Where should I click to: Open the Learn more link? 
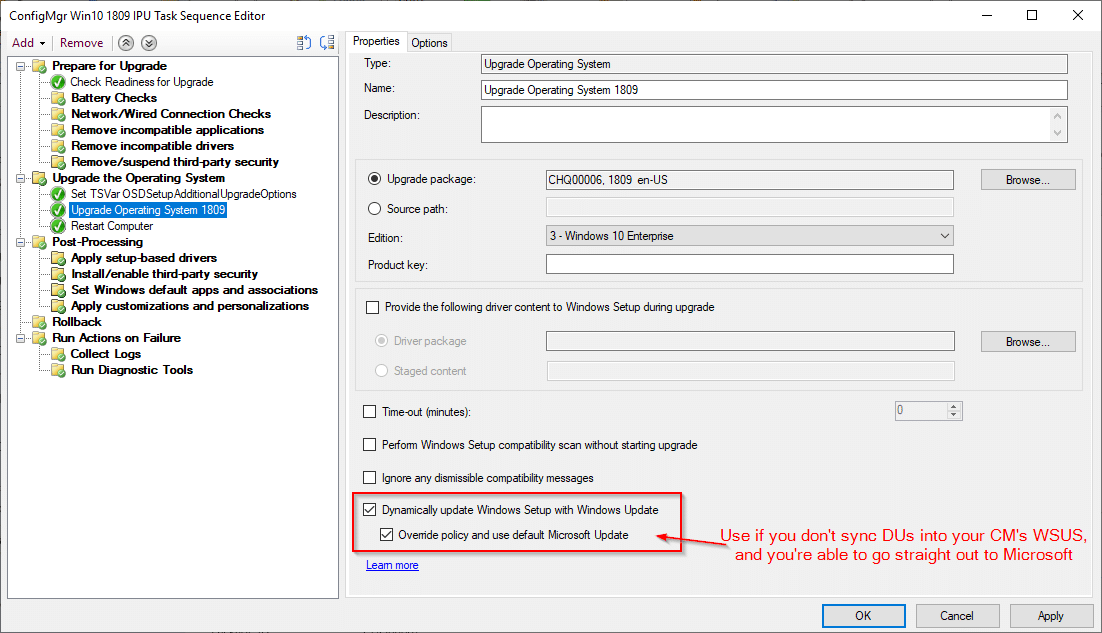coord(392,566)
